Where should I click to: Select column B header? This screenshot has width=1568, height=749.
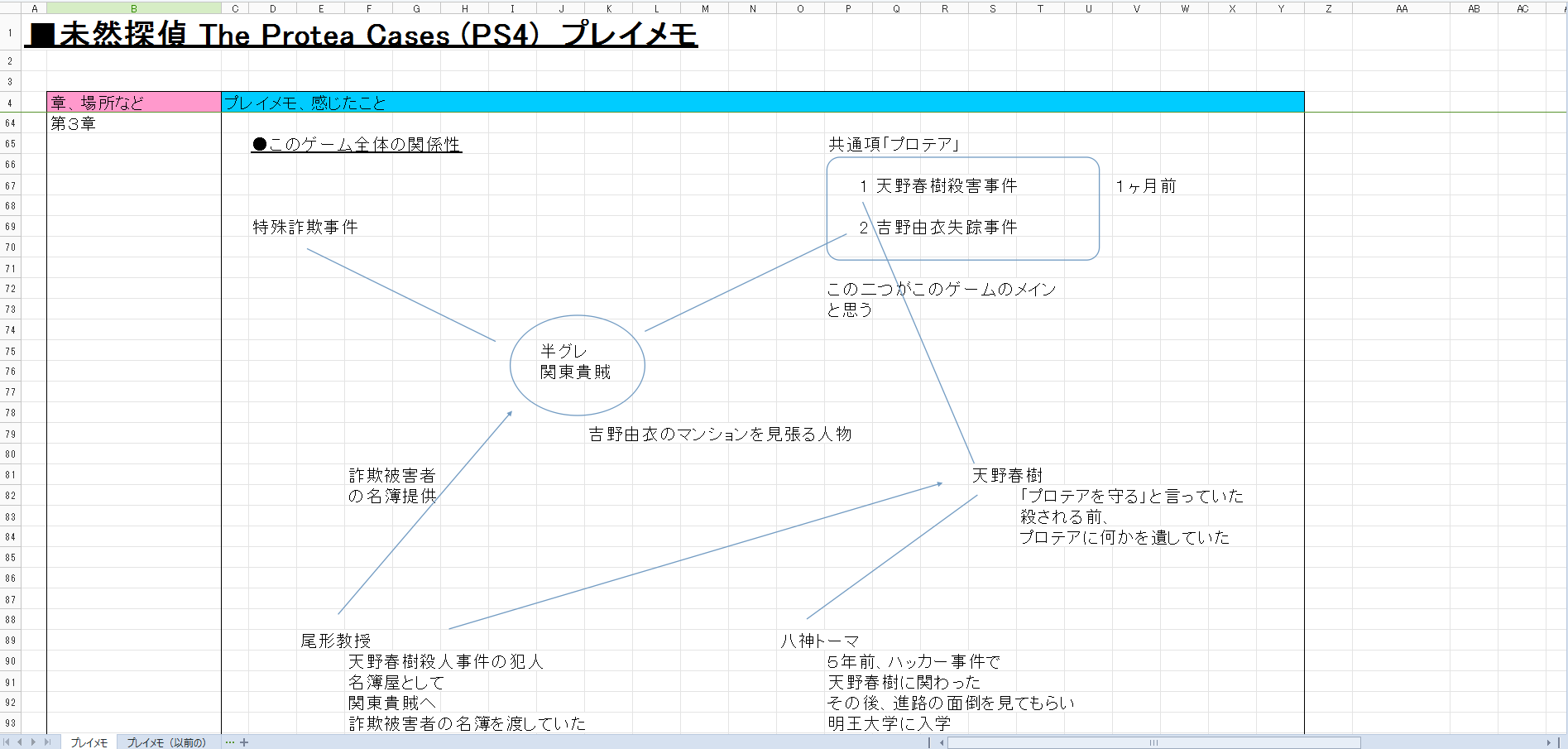tap(133, 8)
